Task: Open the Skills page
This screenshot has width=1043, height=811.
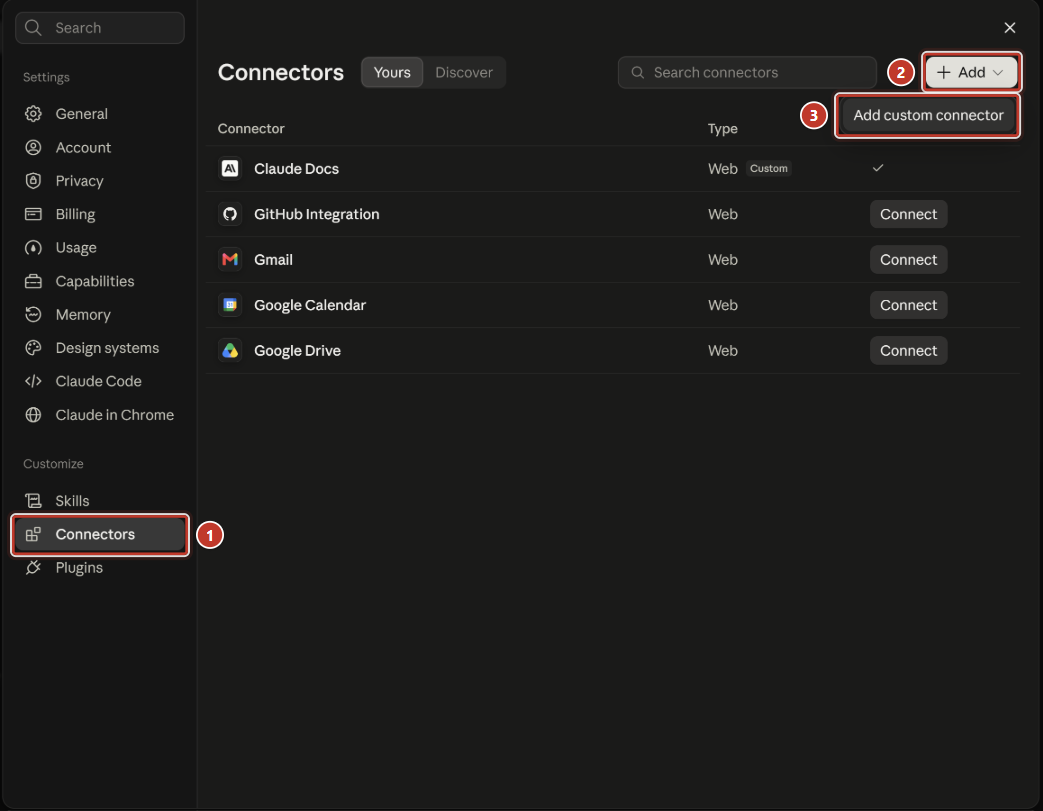Action: [x=100, y=500]
